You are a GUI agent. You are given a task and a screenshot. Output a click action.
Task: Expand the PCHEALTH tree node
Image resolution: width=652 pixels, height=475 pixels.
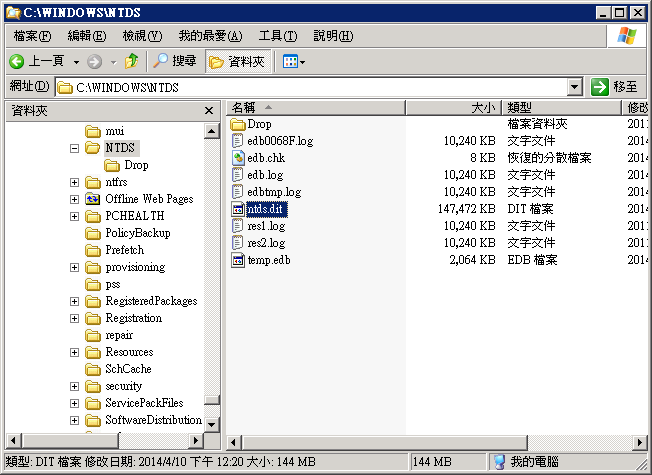[x=74, y=216]
